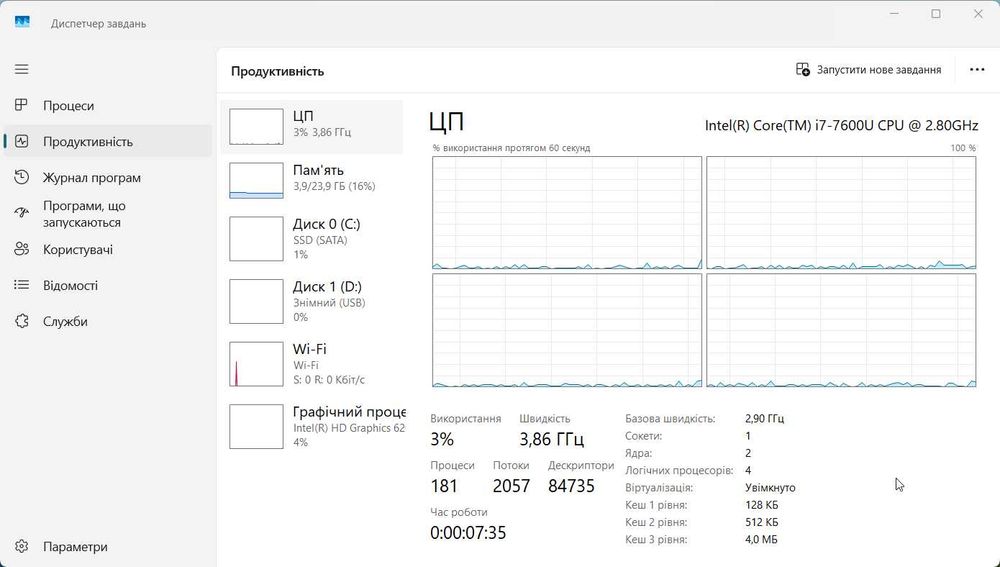Maximize the Task Manager window
Image resolution: width=1000 pixels, height=567 pixels.
(x=936, y=13)
